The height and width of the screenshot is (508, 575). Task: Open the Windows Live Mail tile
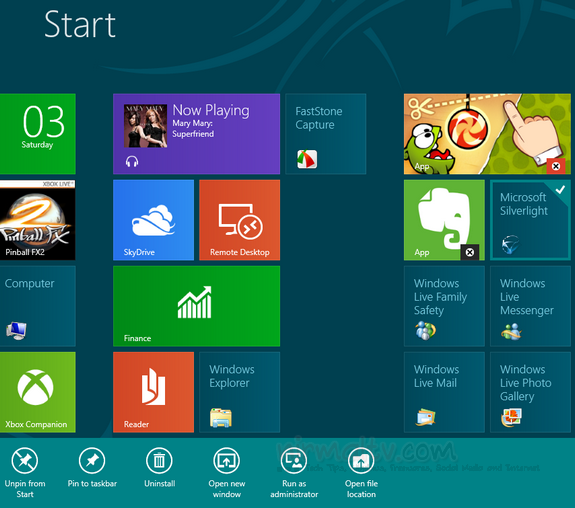click(x=444, y=392)
